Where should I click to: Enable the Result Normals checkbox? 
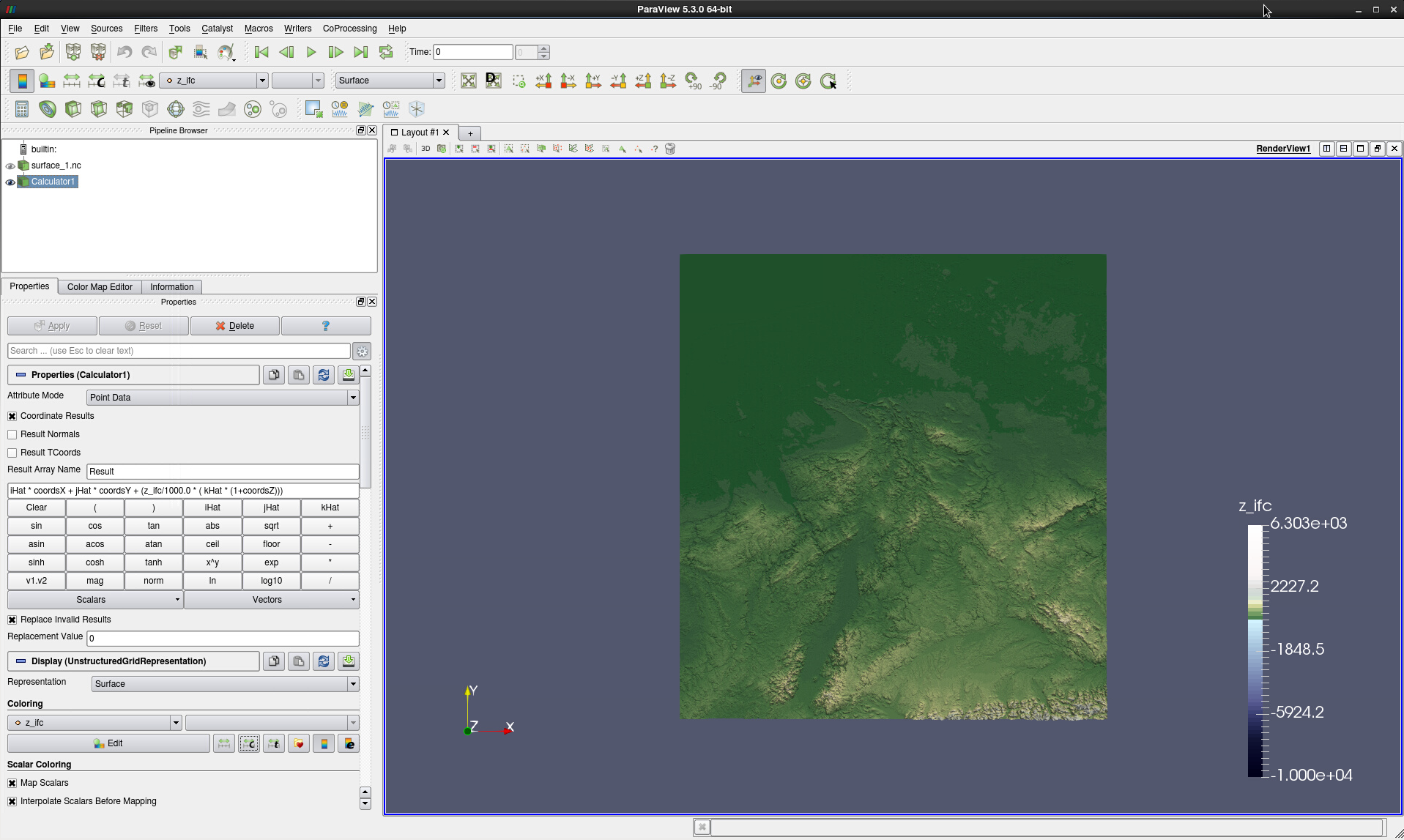12,434
